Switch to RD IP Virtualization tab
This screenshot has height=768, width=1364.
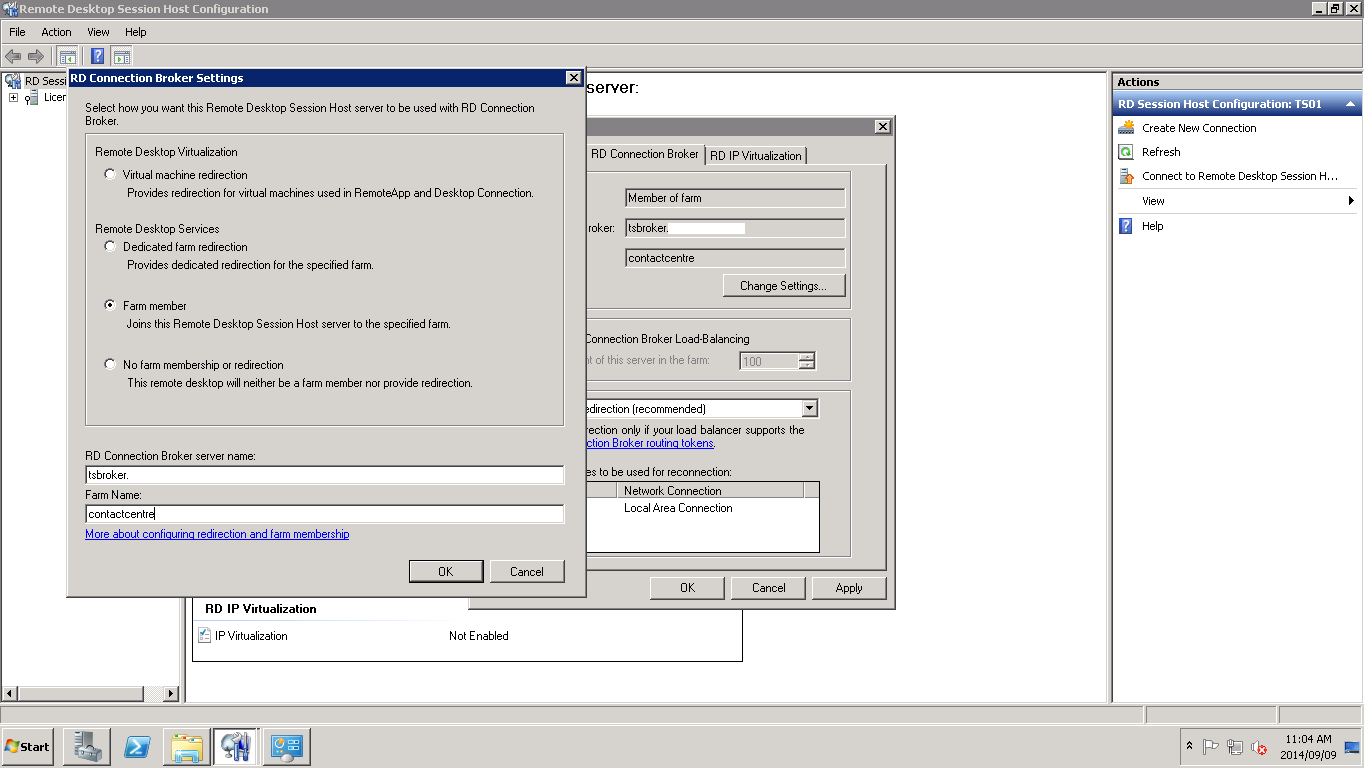point(756,155)
